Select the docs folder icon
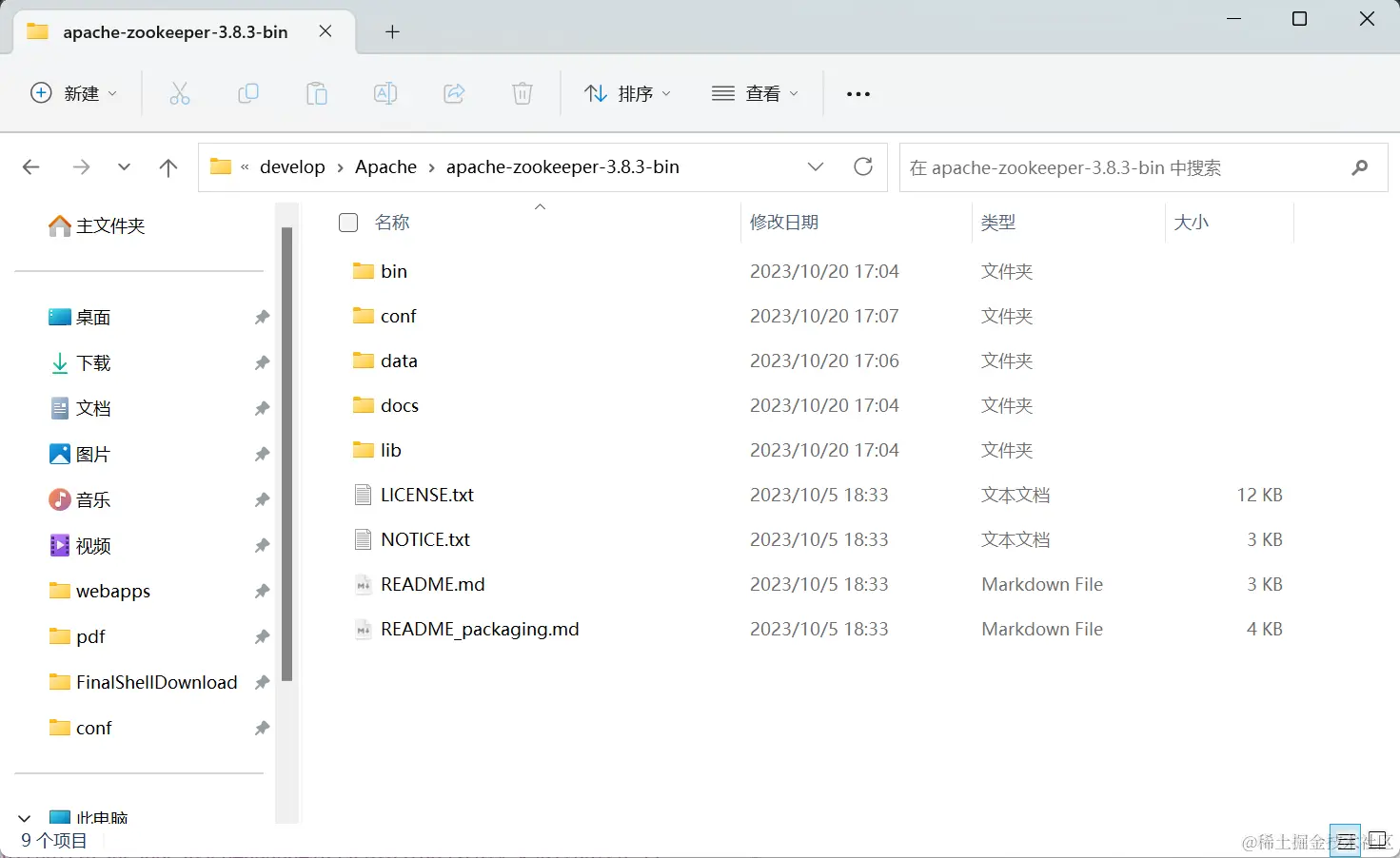This screenshot has height=858, width=1400. (x=363, y=405)
